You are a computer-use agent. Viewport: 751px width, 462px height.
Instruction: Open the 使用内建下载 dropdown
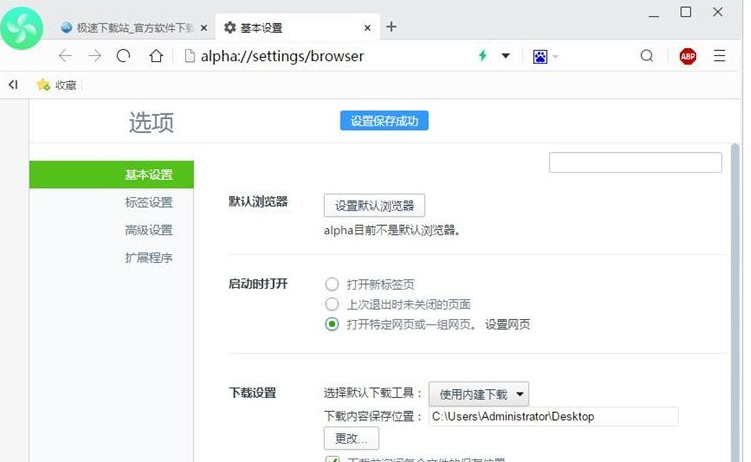(478, 394)
